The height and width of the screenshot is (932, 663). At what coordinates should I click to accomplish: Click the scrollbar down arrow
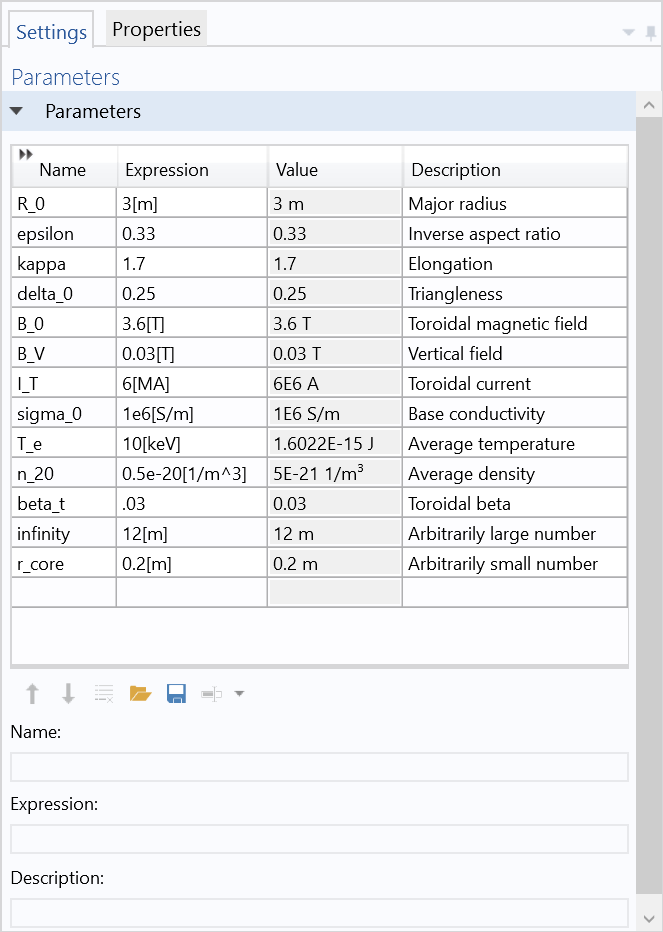(x=649, y=918)
